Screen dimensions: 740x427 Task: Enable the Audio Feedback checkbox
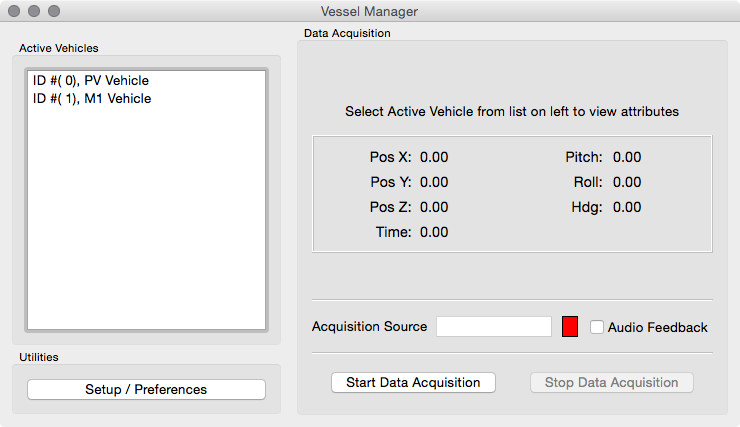pos(597,327)
